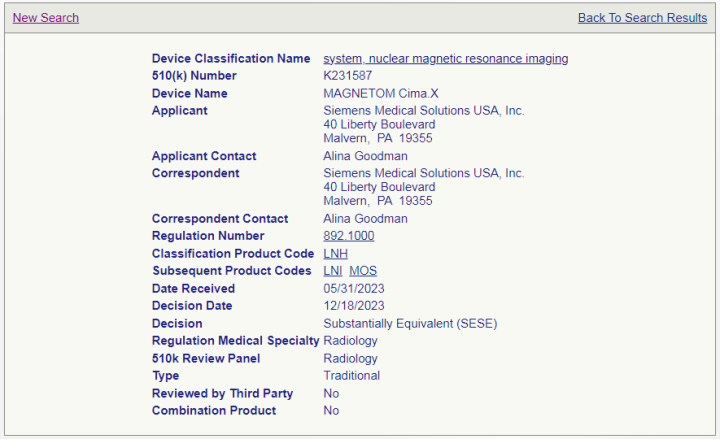Click the Classification Product Code label

click(233, 253)
